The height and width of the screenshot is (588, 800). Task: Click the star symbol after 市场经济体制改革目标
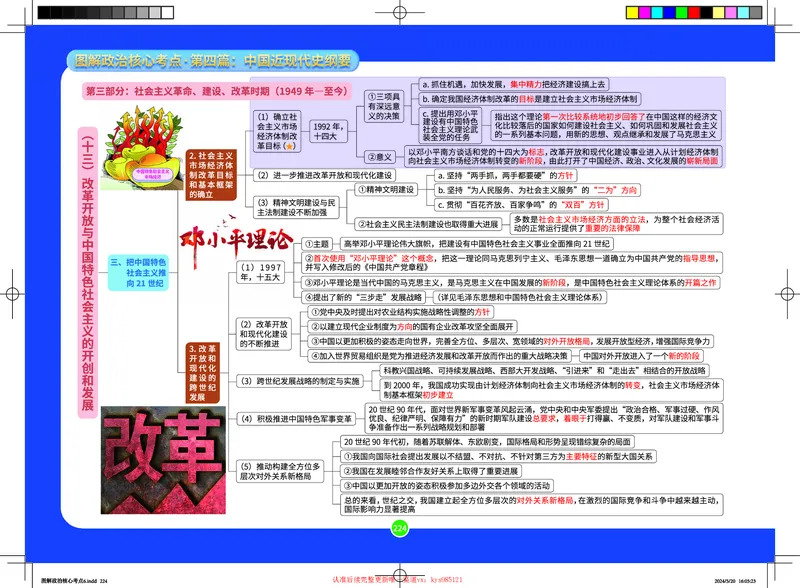(x=291, y=146)
